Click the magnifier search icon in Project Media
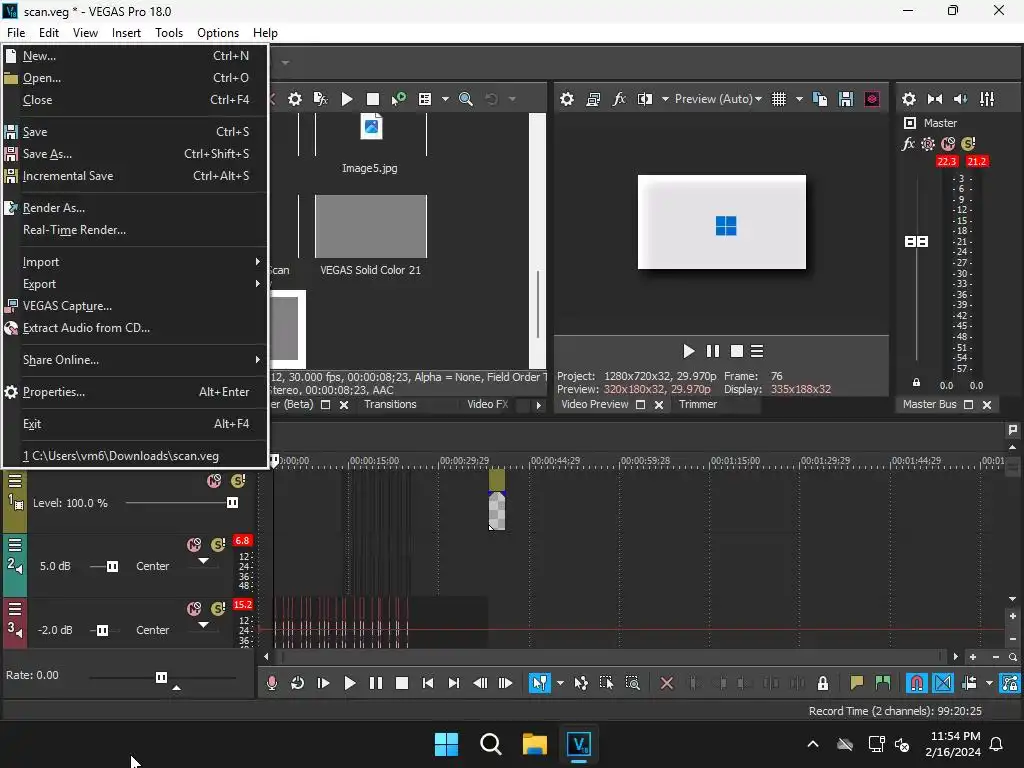This screenshot has width=1024, height=768. point(466,99)
